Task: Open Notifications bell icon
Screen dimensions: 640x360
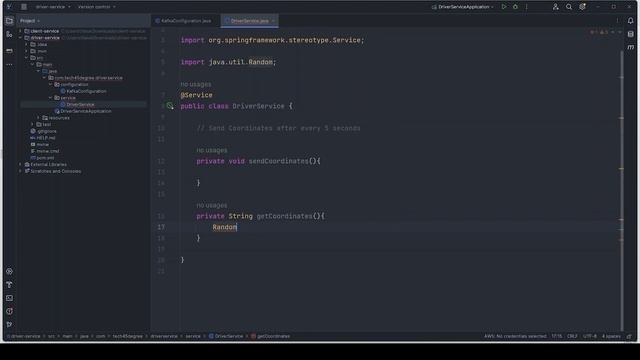Action: point(631,20)
